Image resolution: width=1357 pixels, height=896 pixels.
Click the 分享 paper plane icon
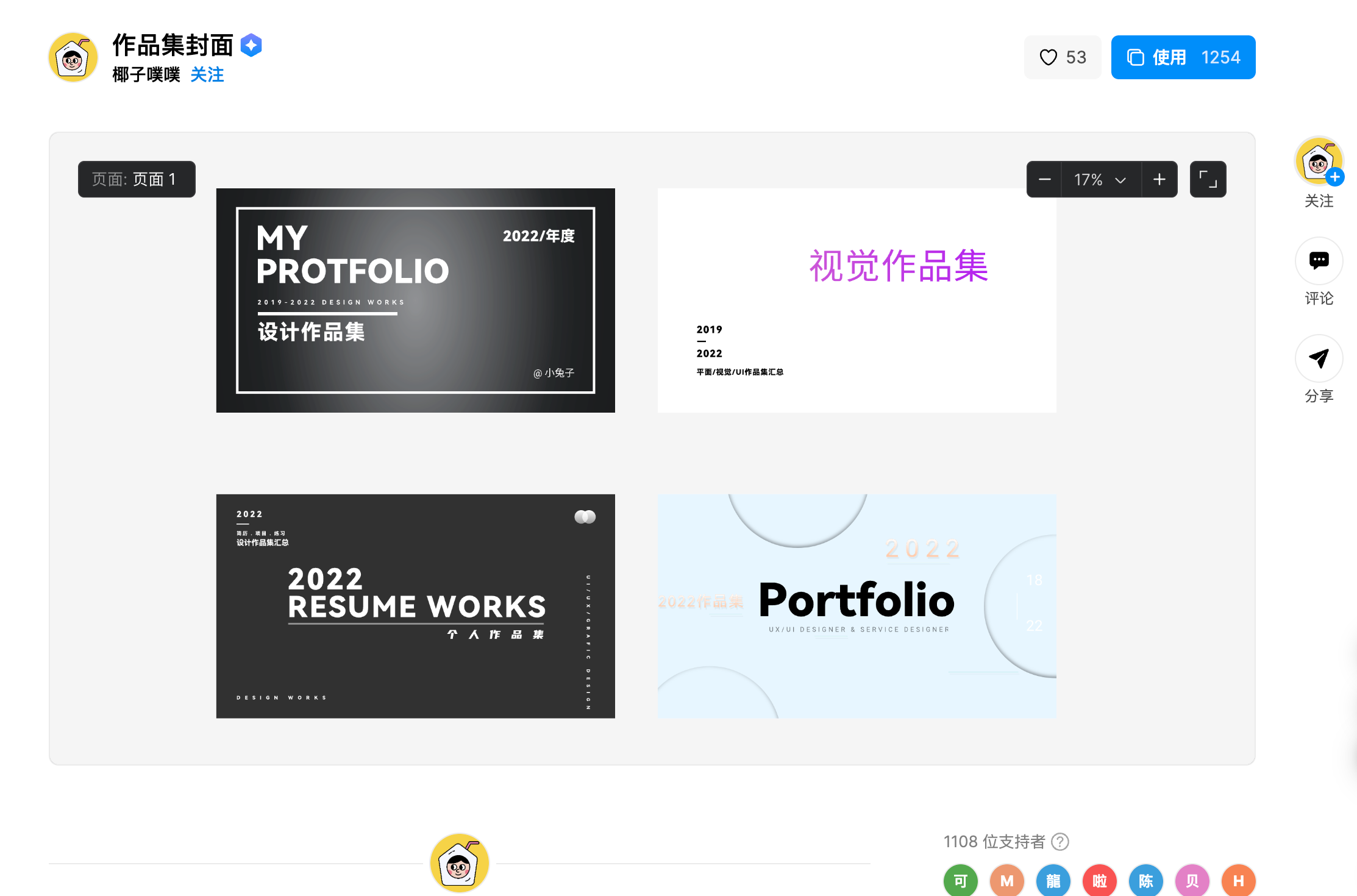[x=1319, y=358]
